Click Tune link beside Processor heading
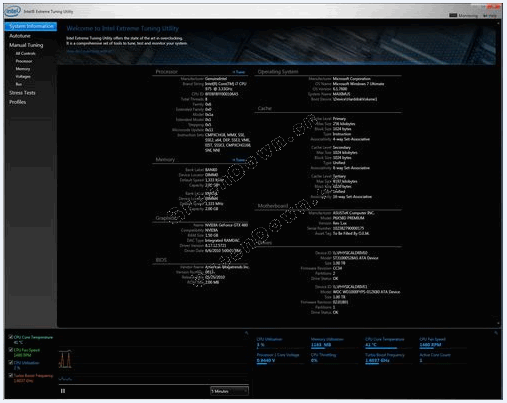The image size is (507, 403). coord(239,72)
